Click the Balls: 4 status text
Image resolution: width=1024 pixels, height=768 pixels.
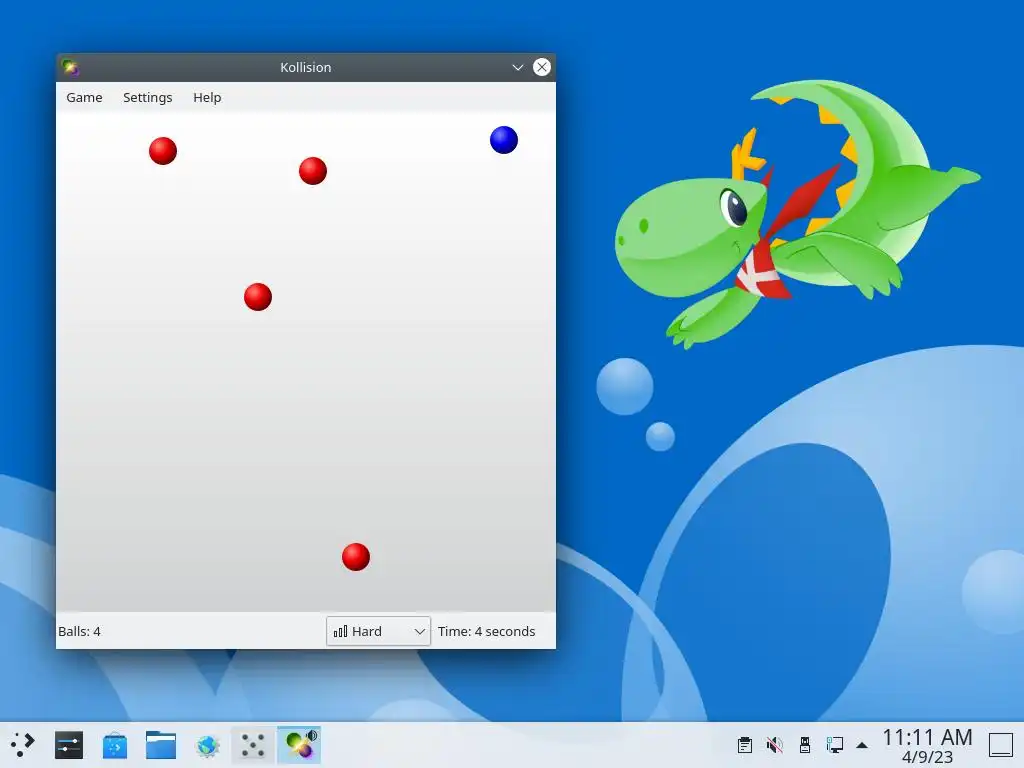[x=79, y=632]
